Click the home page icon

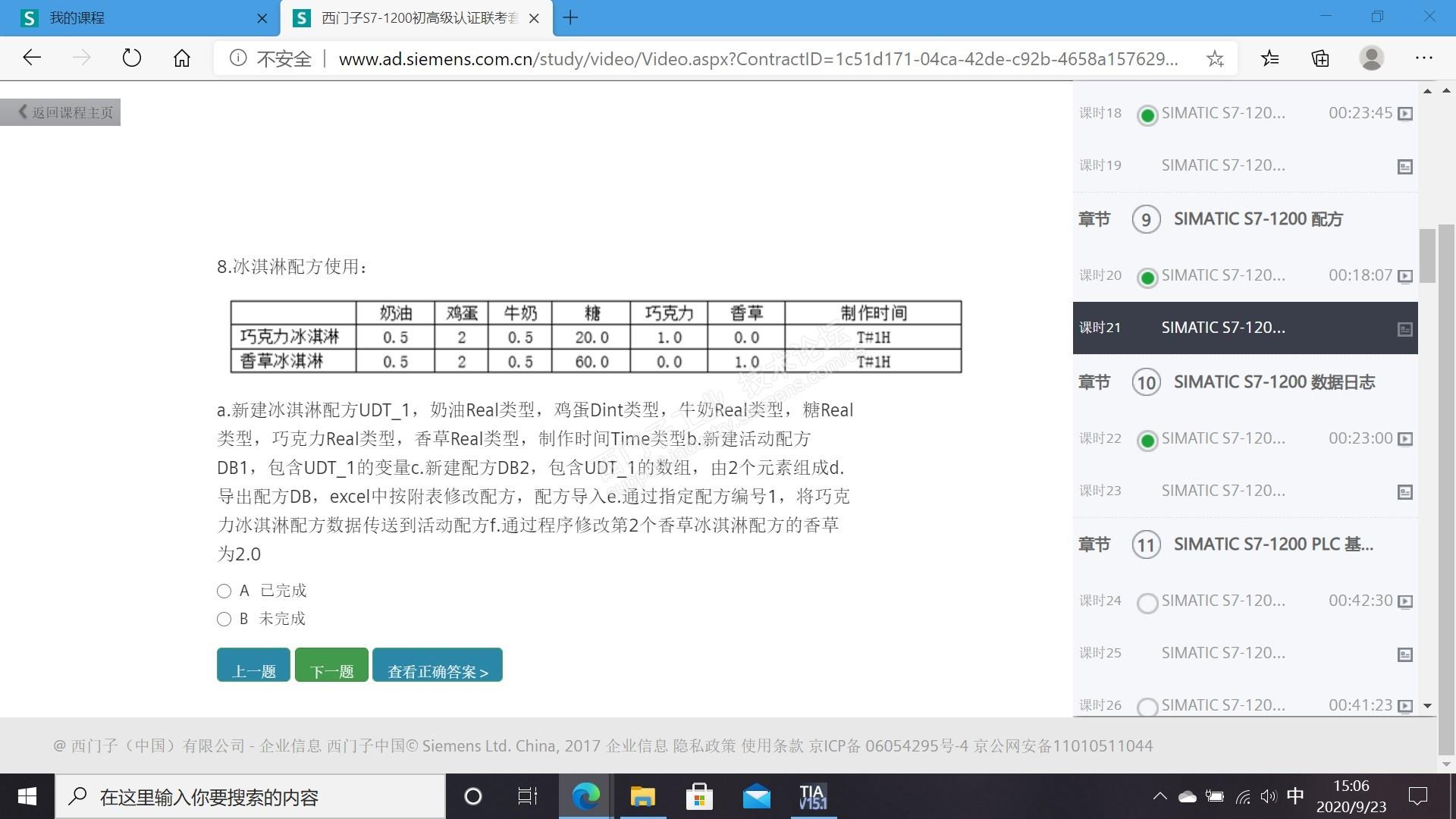(x=182, y=58)
